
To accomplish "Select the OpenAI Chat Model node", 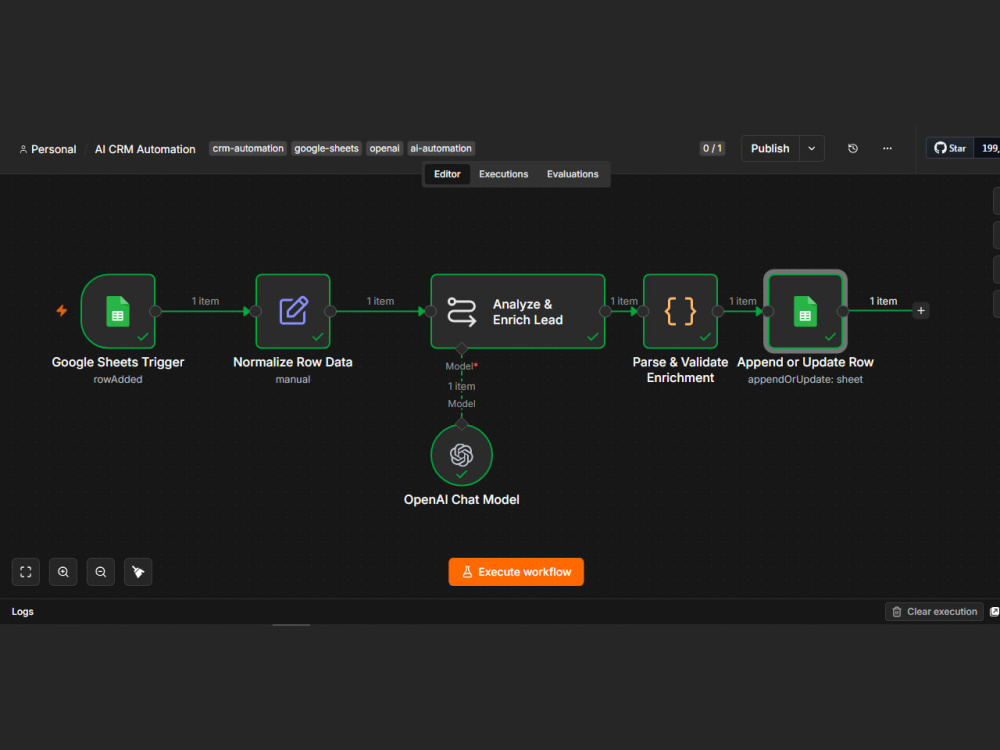I will 462,455.
